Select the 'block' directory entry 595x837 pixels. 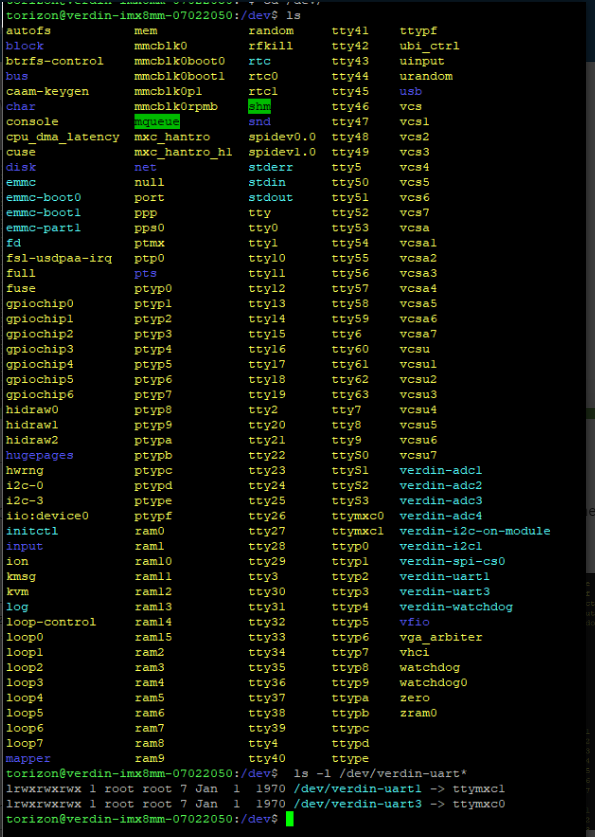[x=25, y=46]
